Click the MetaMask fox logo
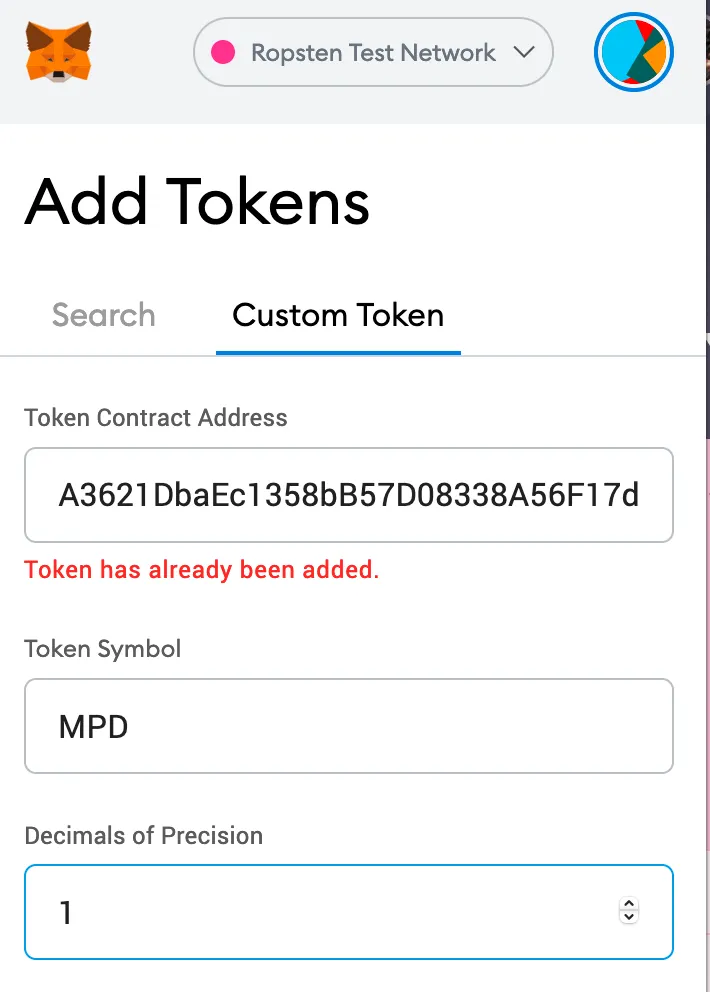The image size is (710, 992). [x=59, y=53]
